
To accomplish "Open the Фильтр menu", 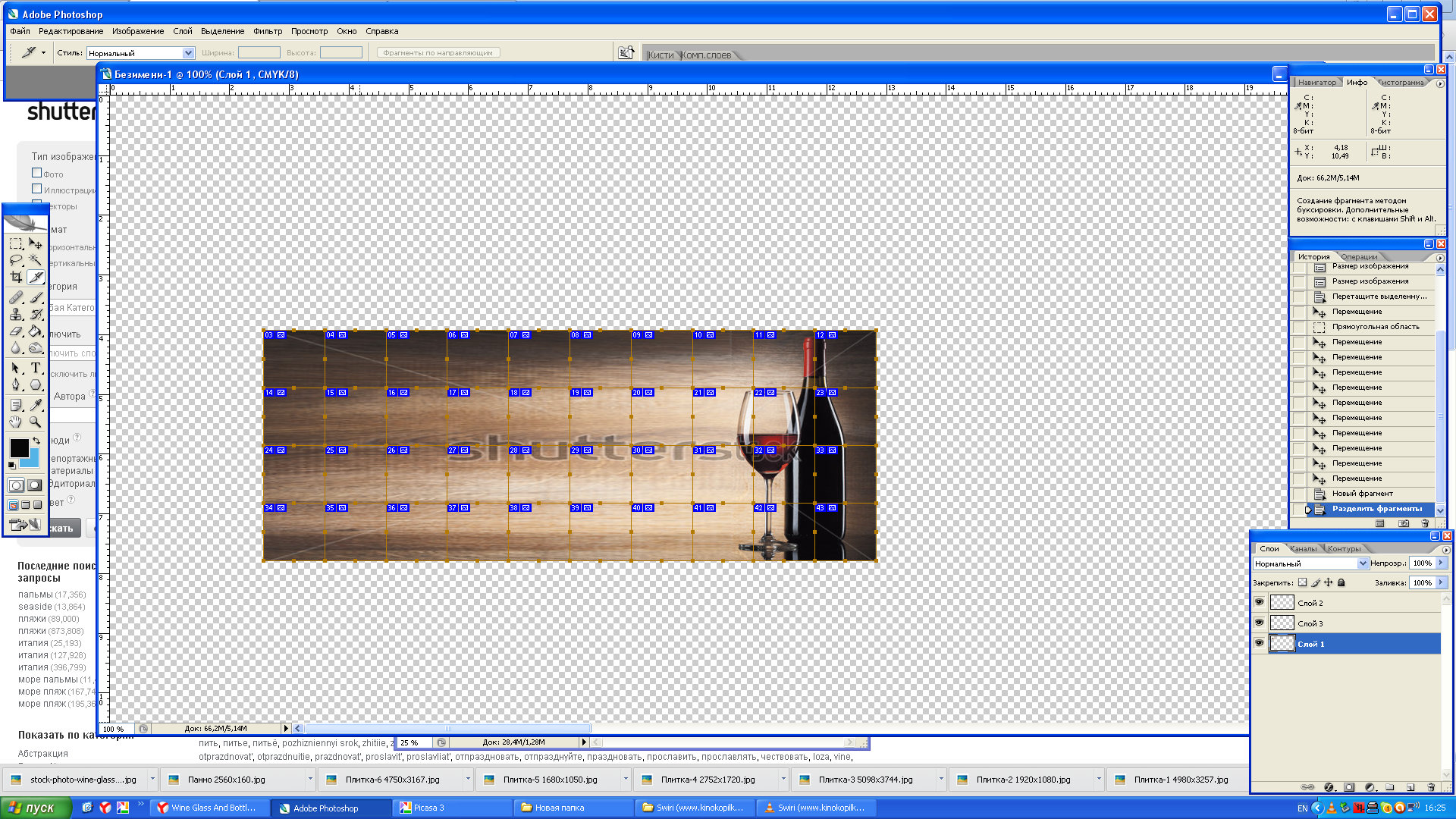I will click(x=267, y=31).
